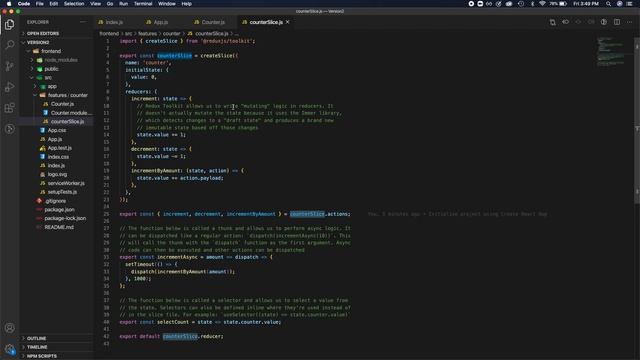Close the counterSlice.js tab

coord(288,22)
